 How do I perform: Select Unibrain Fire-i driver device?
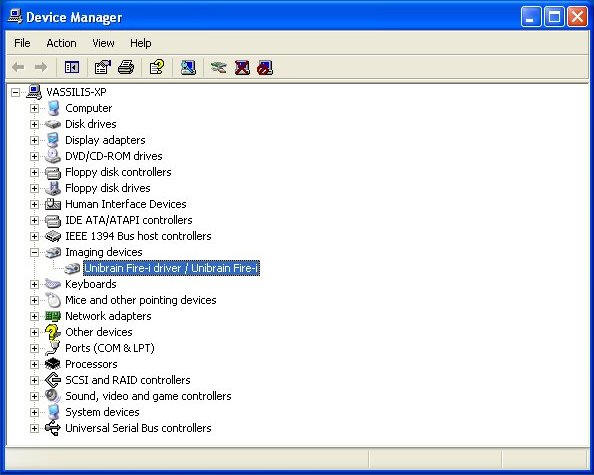pos(171,268)
